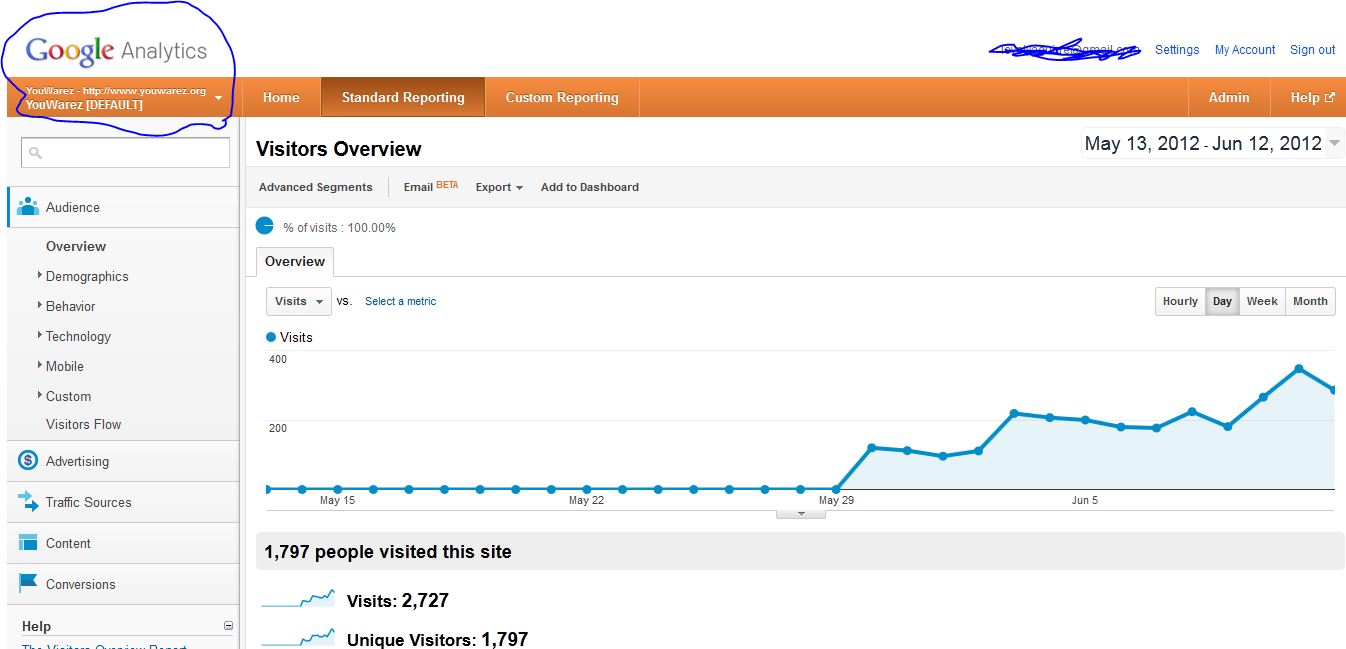This screenshot has width=1346, height=649.
Task: Click the "Visitors Overview" page title
Action: (339, 149)
